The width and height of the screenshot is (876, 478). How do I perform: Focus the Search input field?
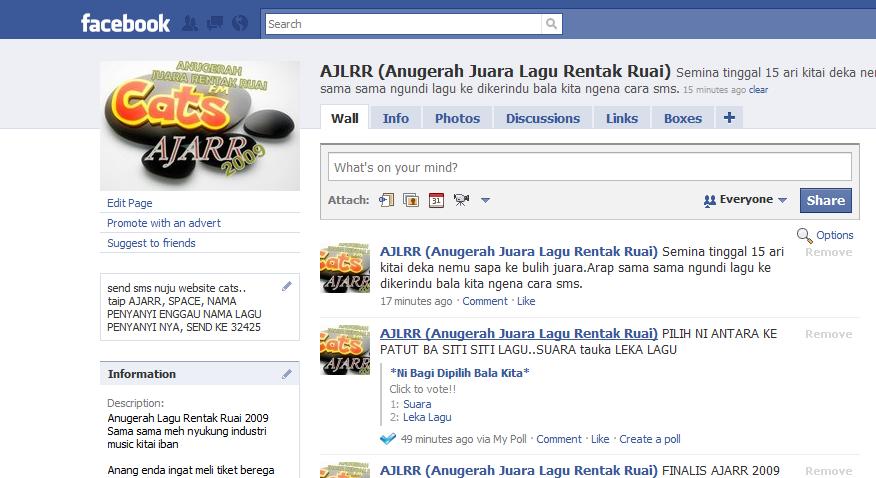click(403, 24)
